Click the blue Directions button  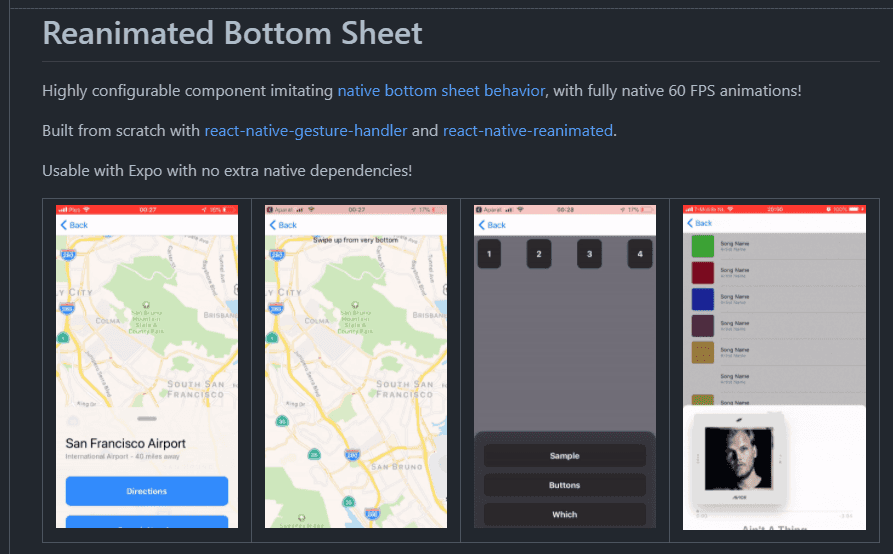click(x=147, y=491)
